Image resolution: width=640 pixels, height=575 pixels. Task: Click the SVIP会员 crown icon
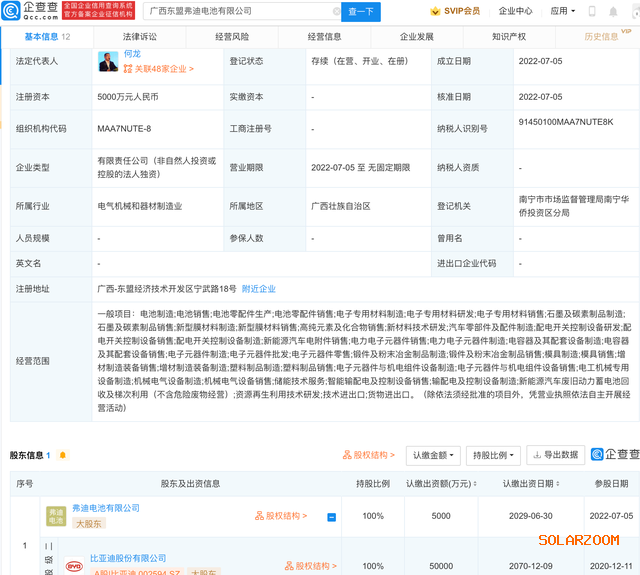[x=435, y=11]
